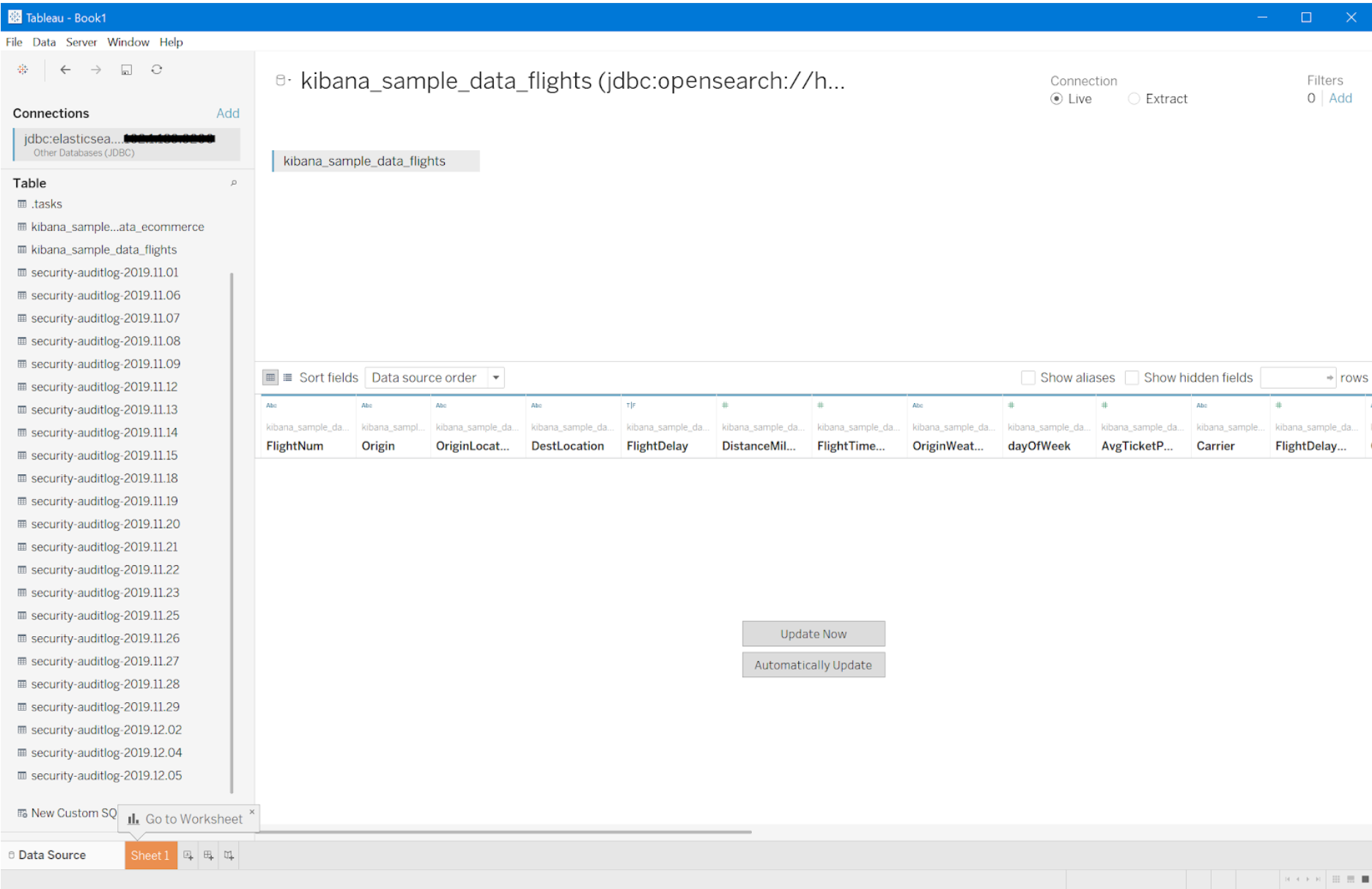
Task: Click the Automatically Update button
Action: (x=814, y=665)
